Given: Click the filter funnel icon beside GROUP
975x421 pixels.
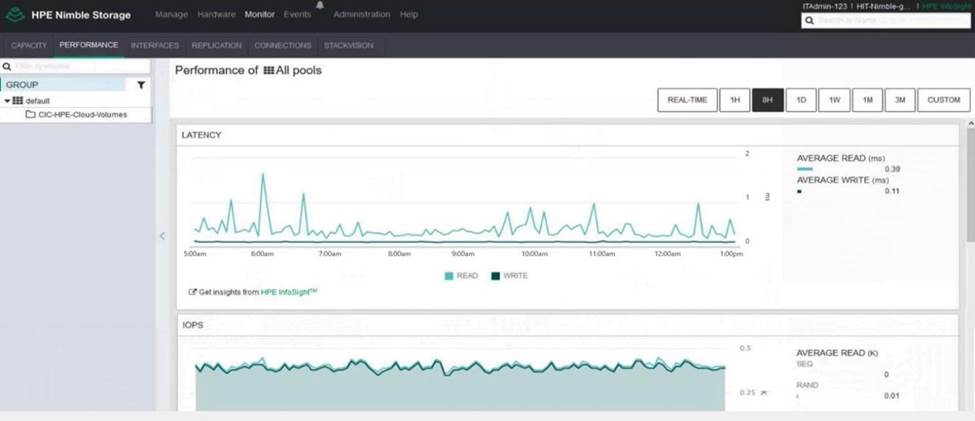Looking at the screenshot, I should tap(141, 85).
